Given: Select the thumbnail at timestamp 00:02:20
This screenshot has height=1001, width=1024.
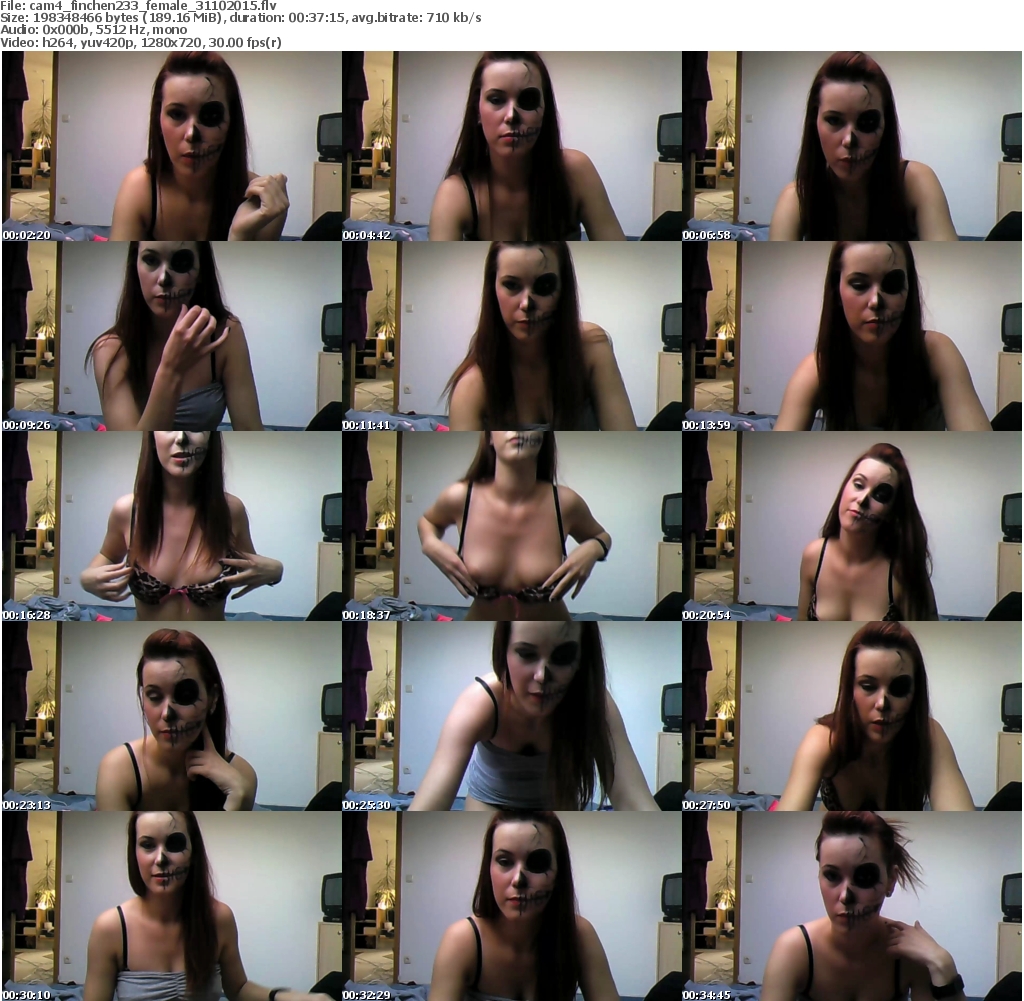Looking at the screenshot, I should [172, 146].
